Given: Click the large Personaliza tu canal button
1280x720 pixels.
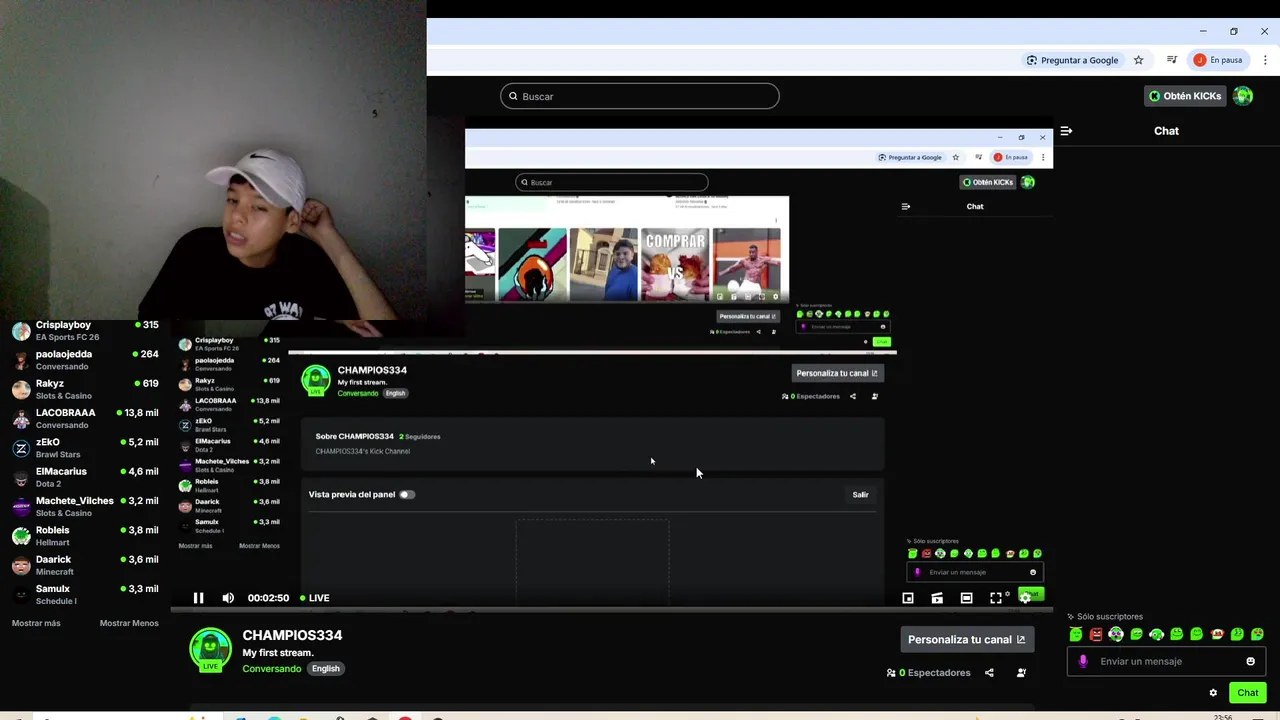Looking at the screenshot, I should pyautogui.click(x=967, y=640).
